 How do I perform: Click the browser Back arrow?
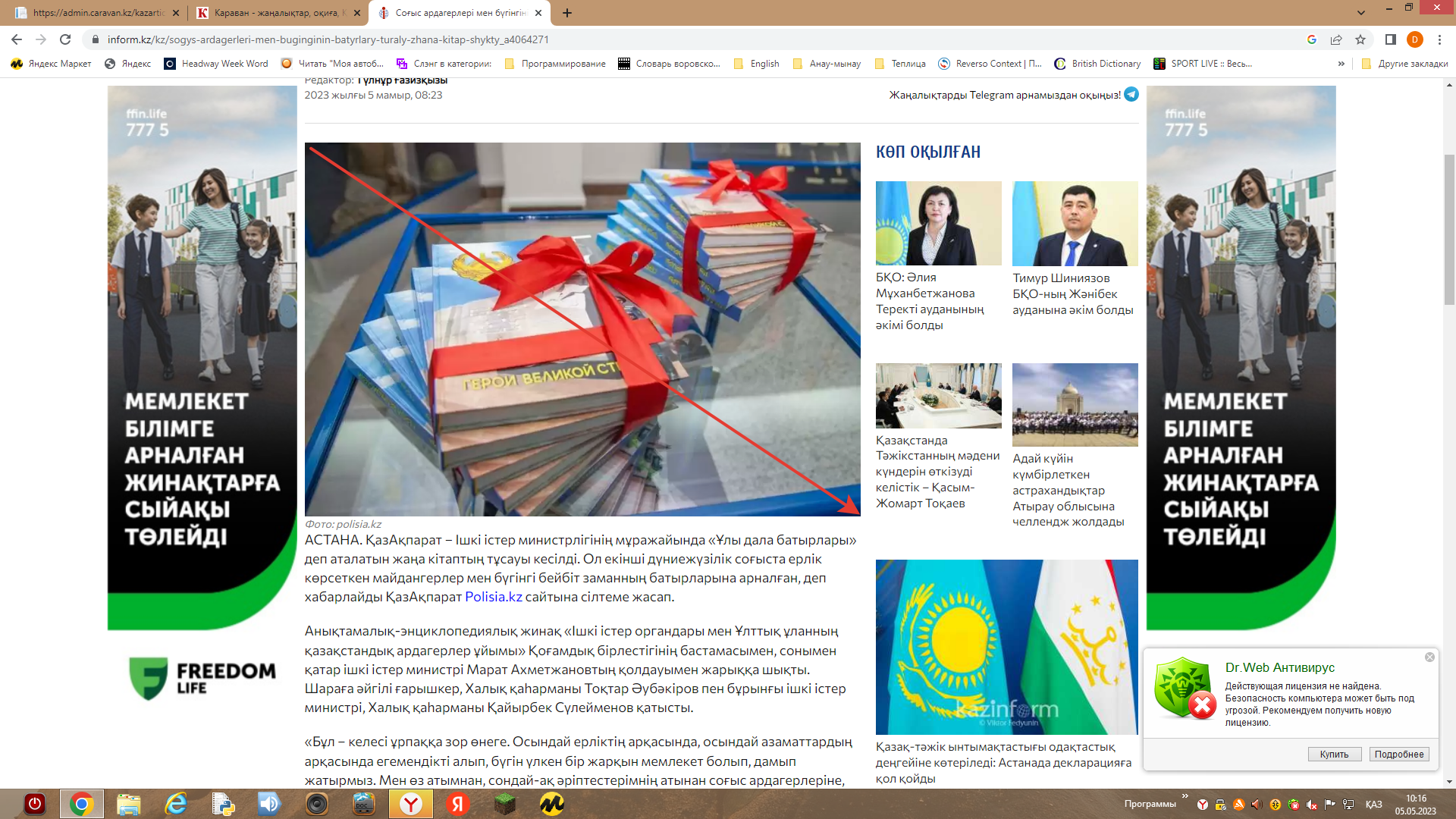pos(17,39)
